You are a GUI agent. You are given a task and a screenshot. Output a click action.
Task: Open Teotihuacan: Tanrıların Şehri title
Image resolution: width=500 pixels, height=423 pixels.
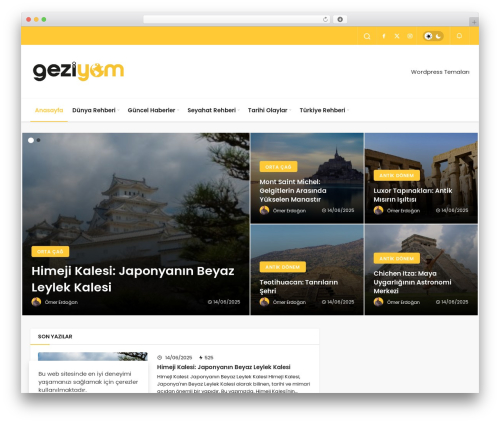(299, 287)
